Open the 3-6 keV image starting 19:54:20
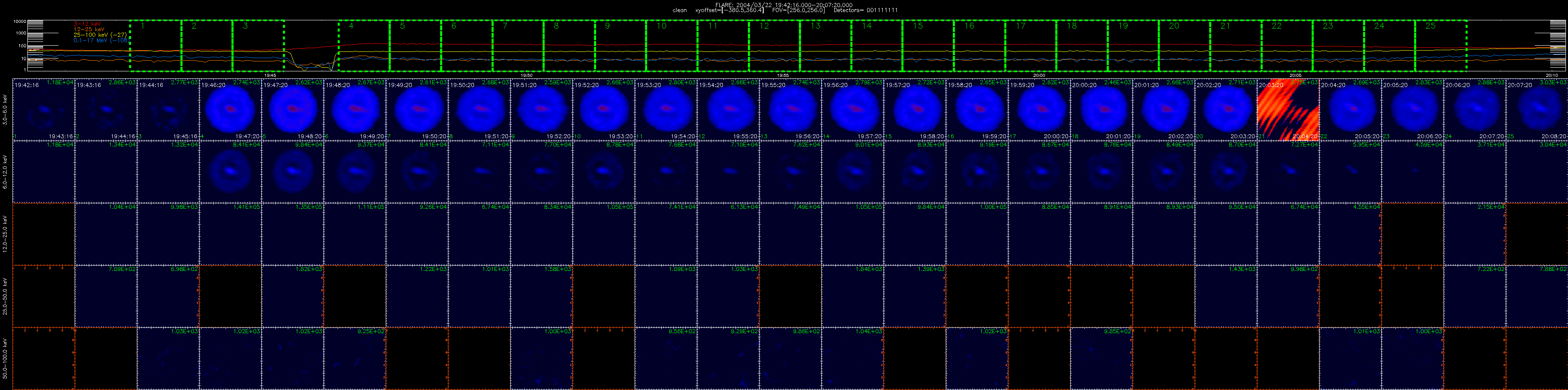 click(x=728, y=110)
